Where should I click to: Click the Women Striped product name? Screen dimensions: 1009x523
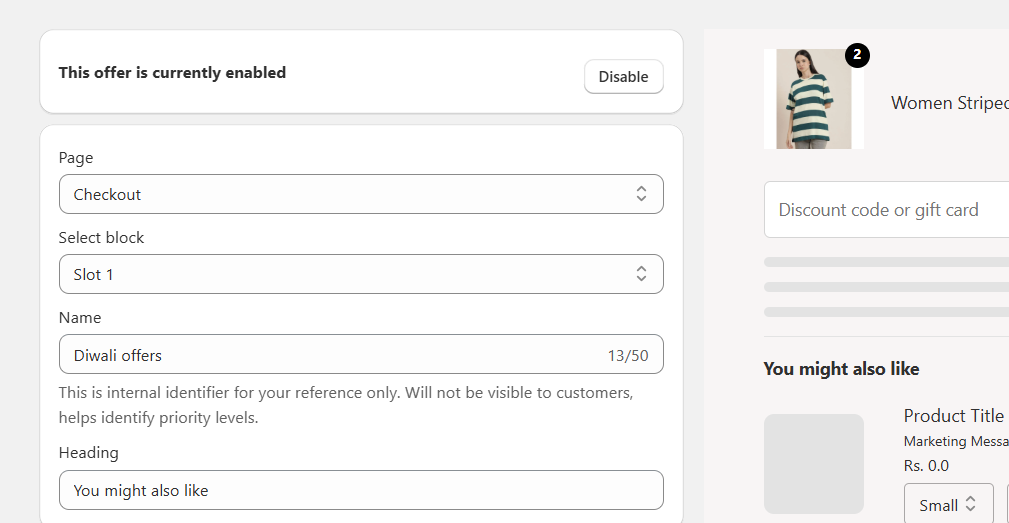tap(948, 103)
